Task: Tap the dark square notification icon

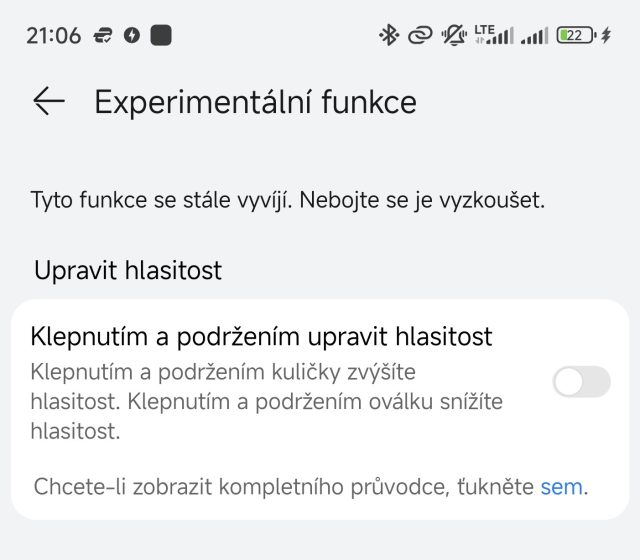Action: 160,36
